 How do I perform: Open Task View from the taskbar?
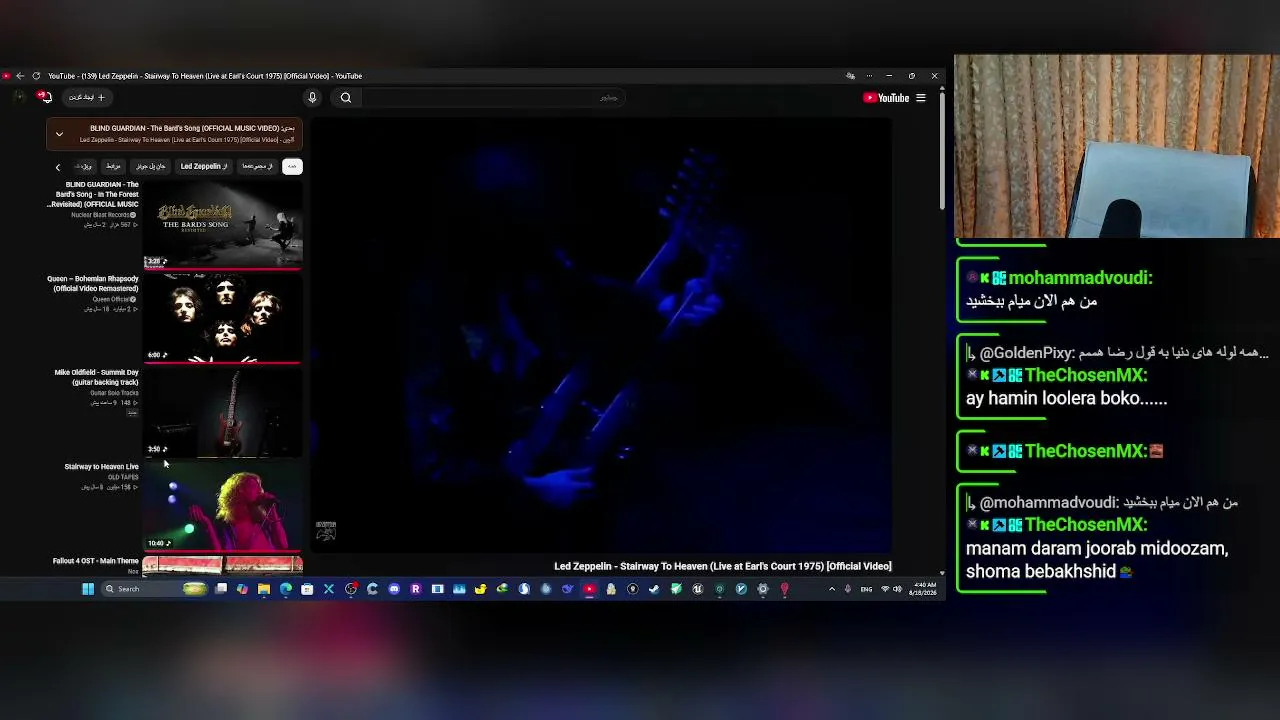[221, 589]
